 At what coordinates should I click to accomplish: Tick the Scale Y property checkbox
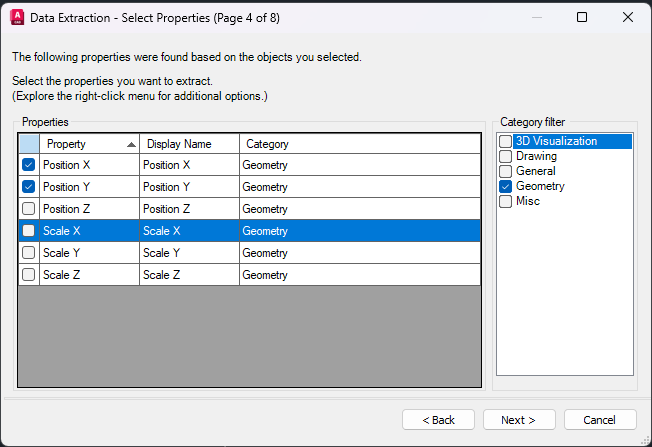(x=28, y=252)
